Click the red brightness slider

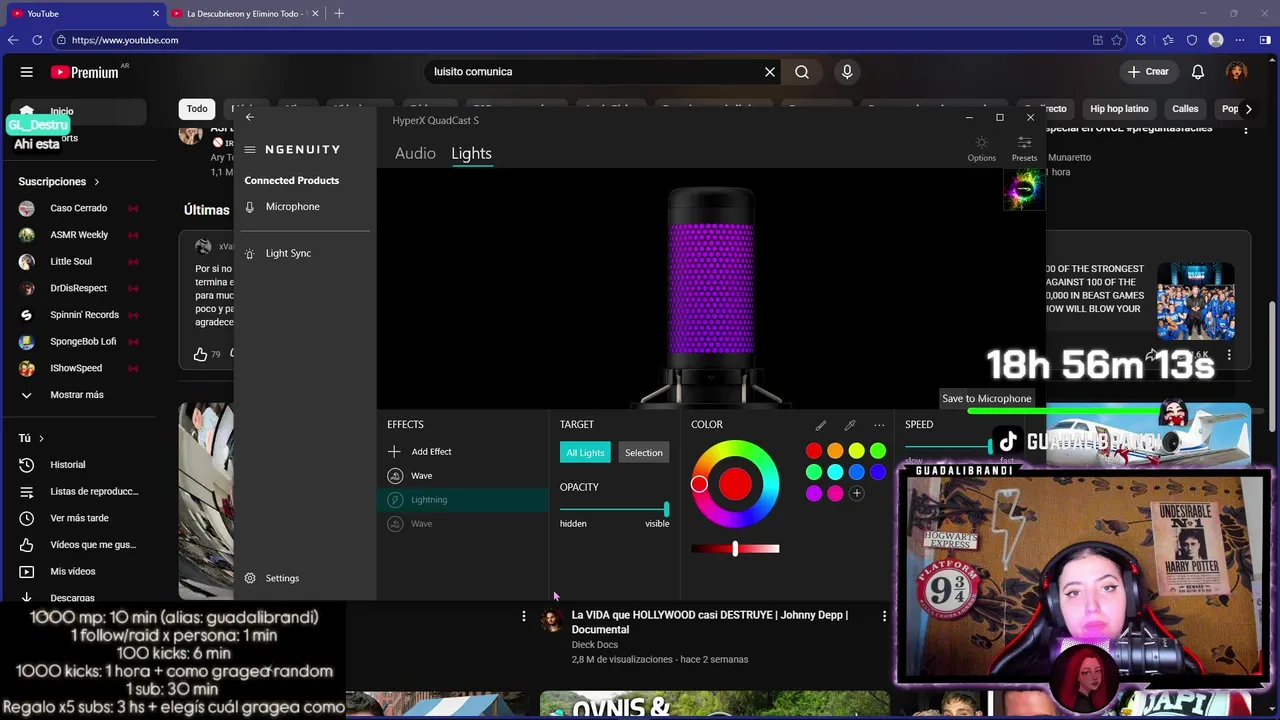click(x=735, y=548)
